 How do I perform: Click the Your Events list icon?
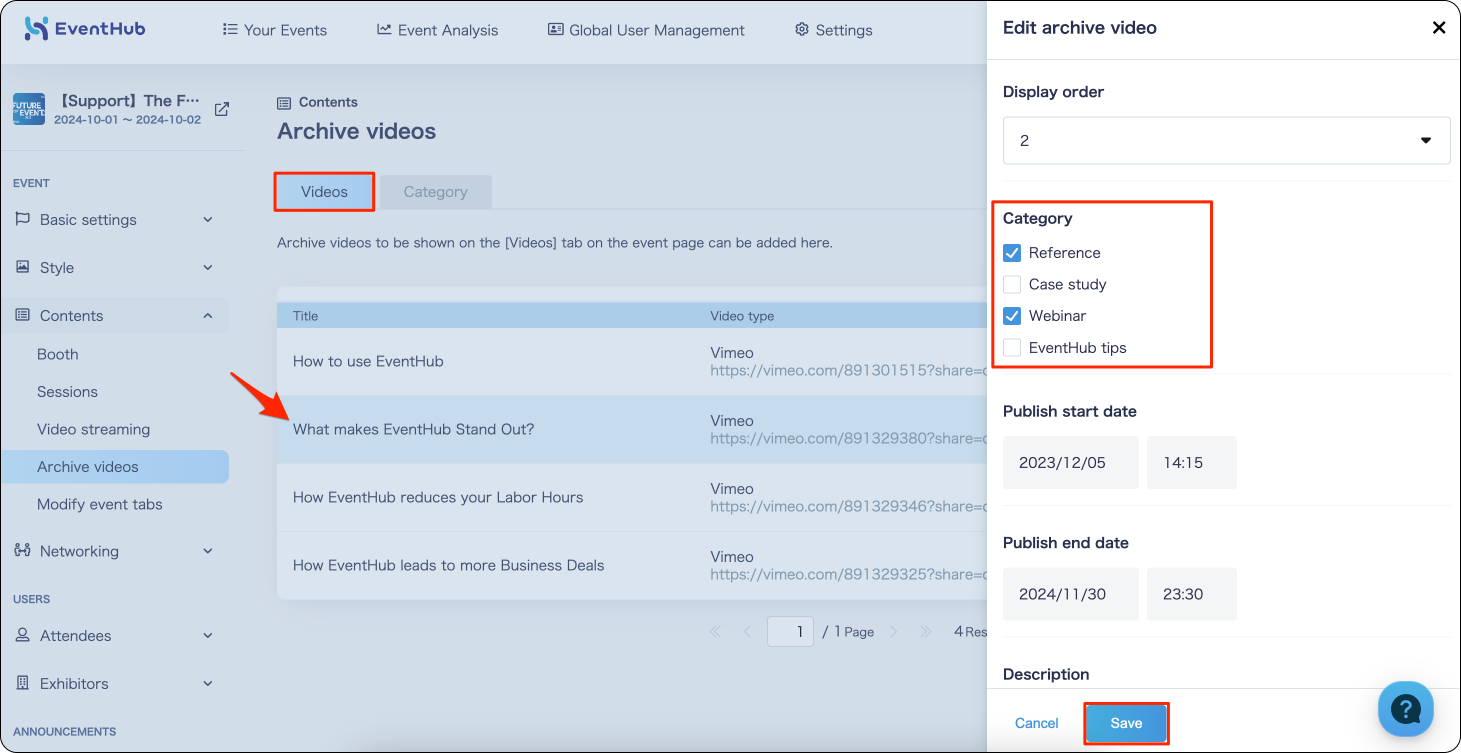(230, 30)
